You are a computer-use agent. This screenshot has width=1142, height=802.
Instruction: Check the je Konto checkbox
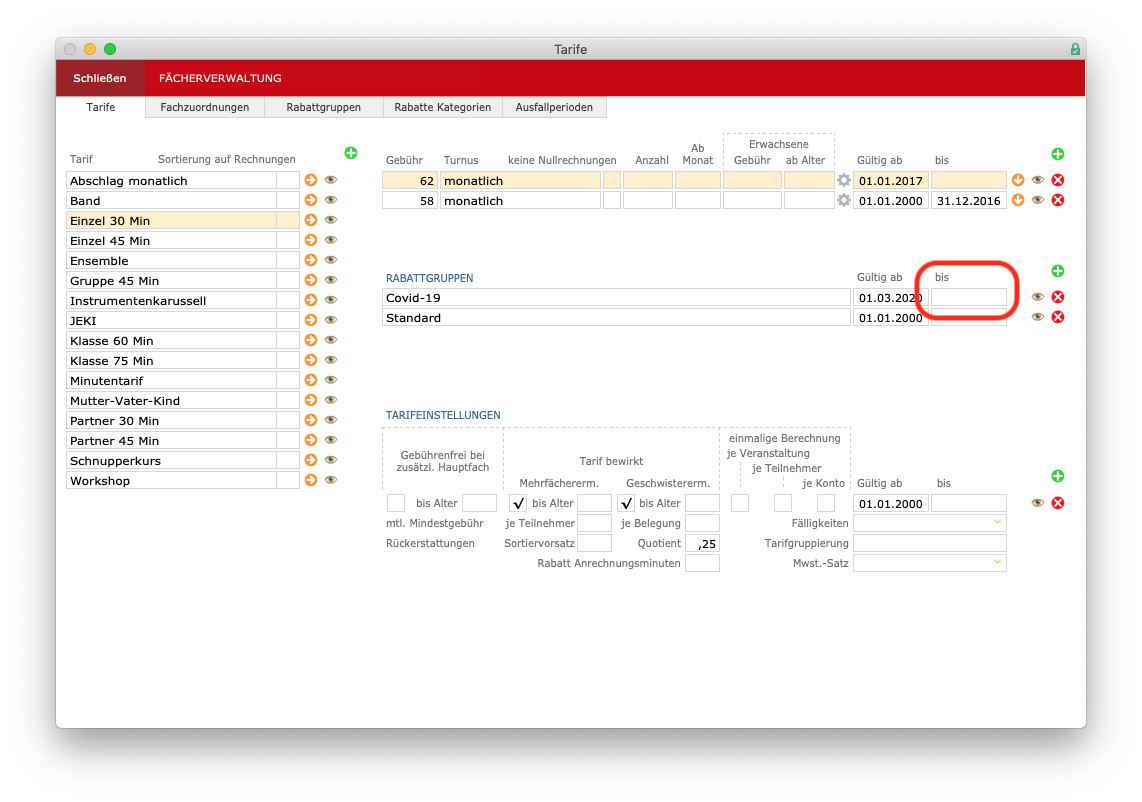(826, 503)
